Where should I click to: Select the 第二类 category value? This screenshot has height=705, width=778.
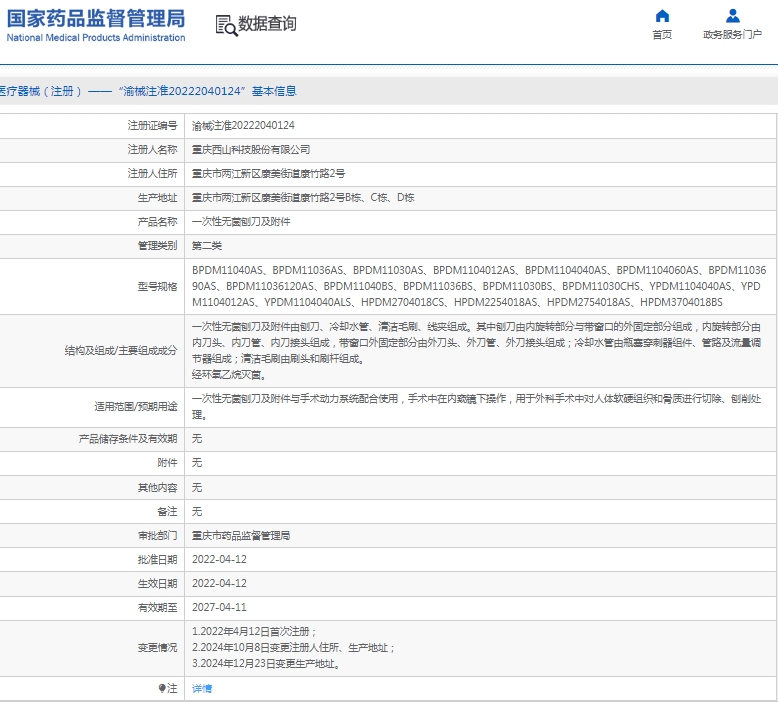coord(207,246)
